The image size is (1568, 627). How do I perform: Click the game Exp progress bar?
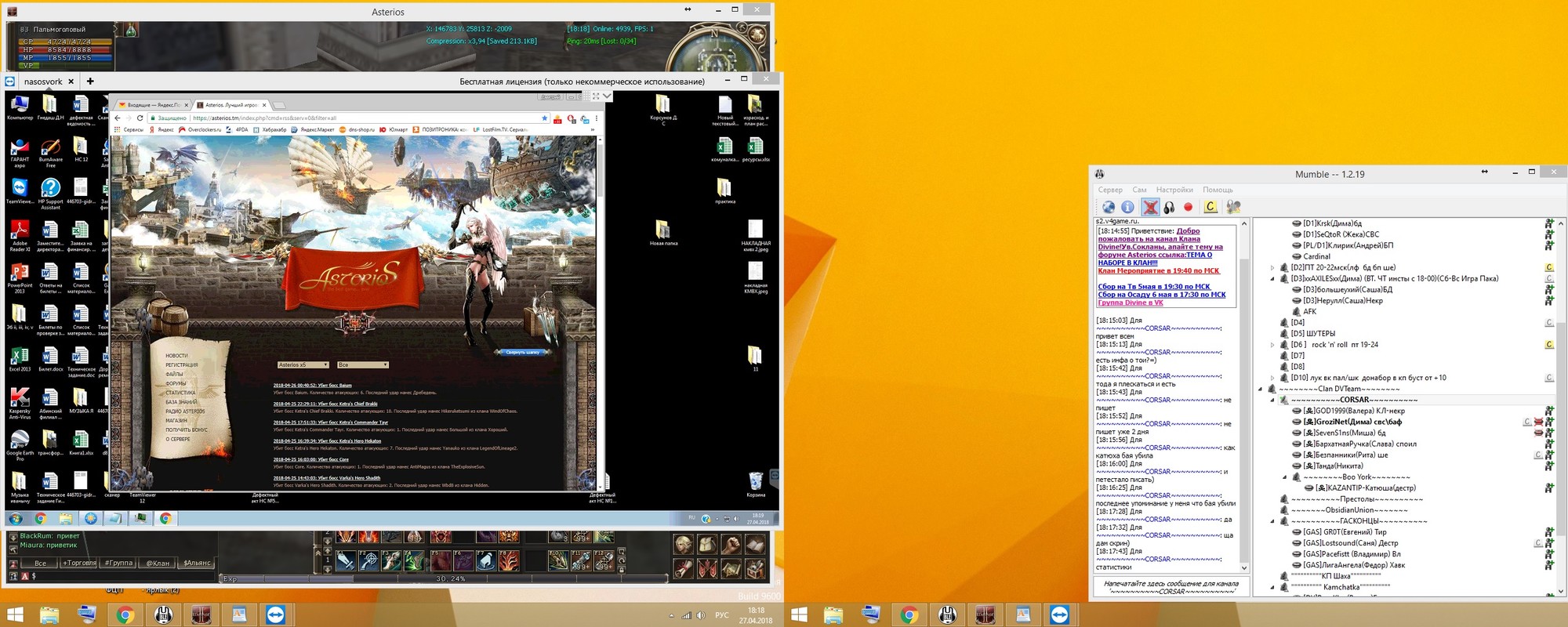point(444,579)
